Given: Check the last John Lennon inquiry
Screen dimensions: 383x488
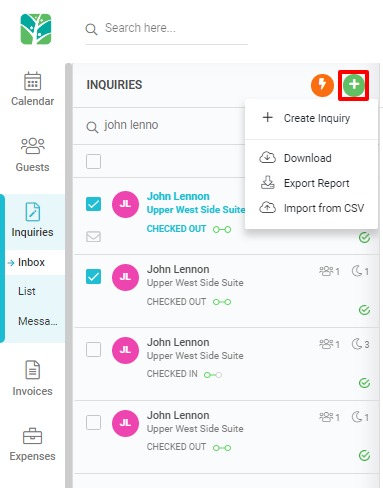Looking at the screenshot, I should point(93,423).
